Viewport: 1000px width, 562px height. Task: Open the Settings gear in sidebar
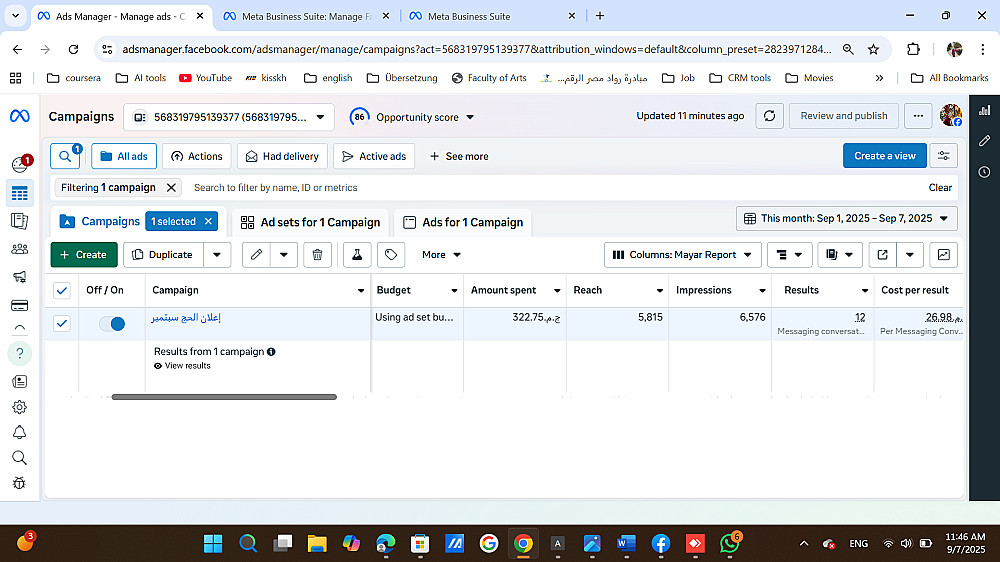coord(20,407)
